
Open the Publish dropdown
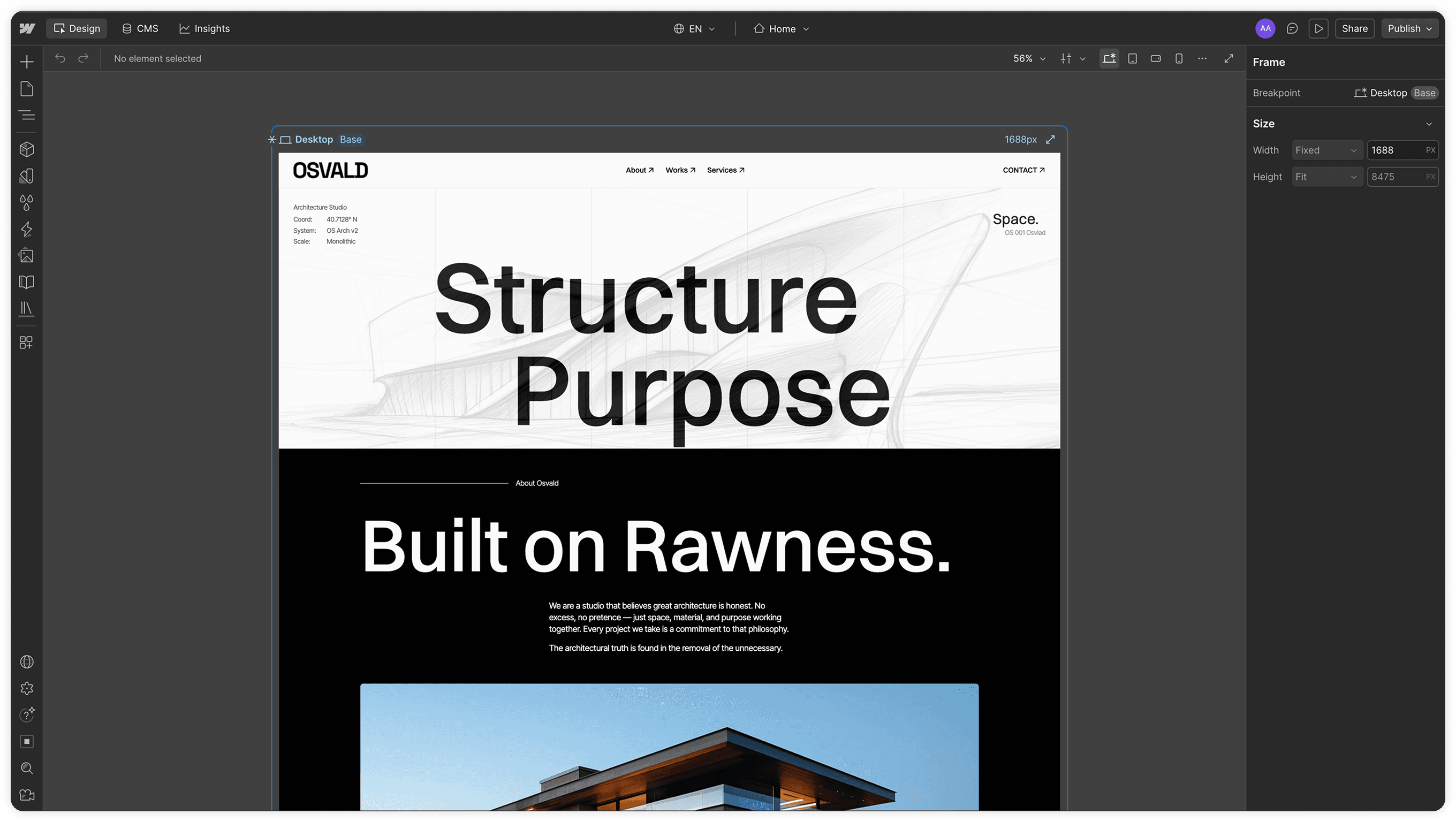tap(1409, 28)
